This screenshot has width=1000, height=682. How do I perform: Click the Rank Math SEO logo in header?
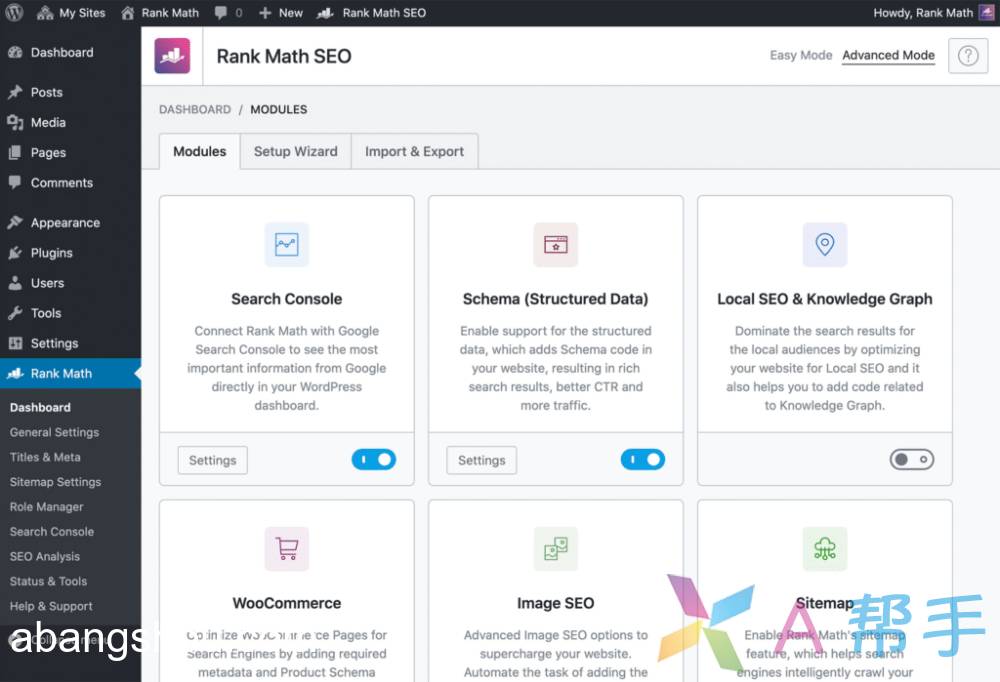172,56
